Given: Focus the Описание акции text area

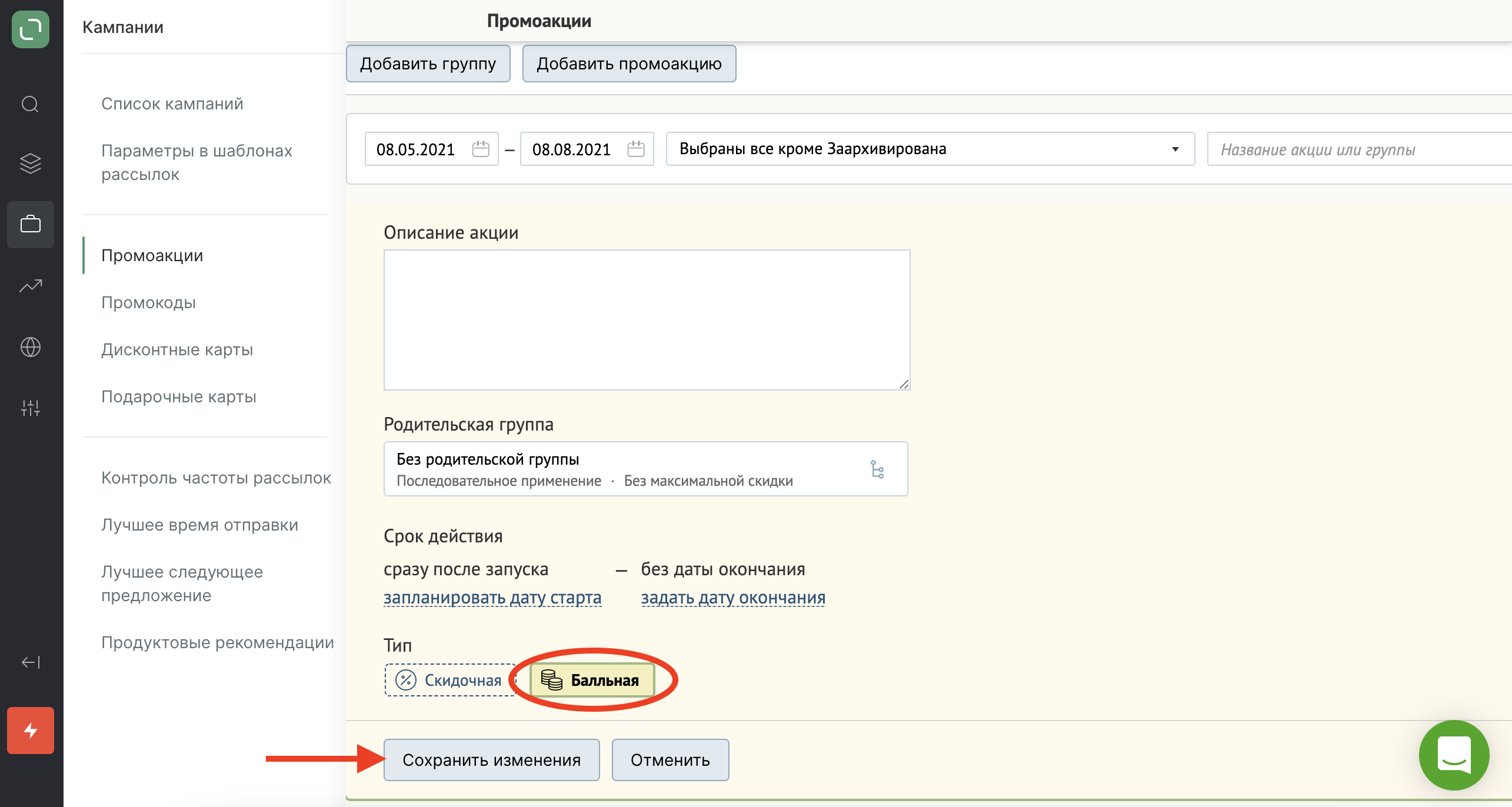Looking at the screenshot, I should tap(647, 320).
